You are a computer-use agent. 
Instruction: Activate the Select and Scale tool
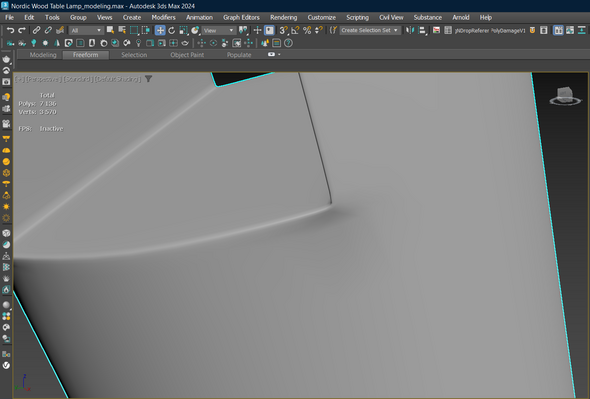183,30
